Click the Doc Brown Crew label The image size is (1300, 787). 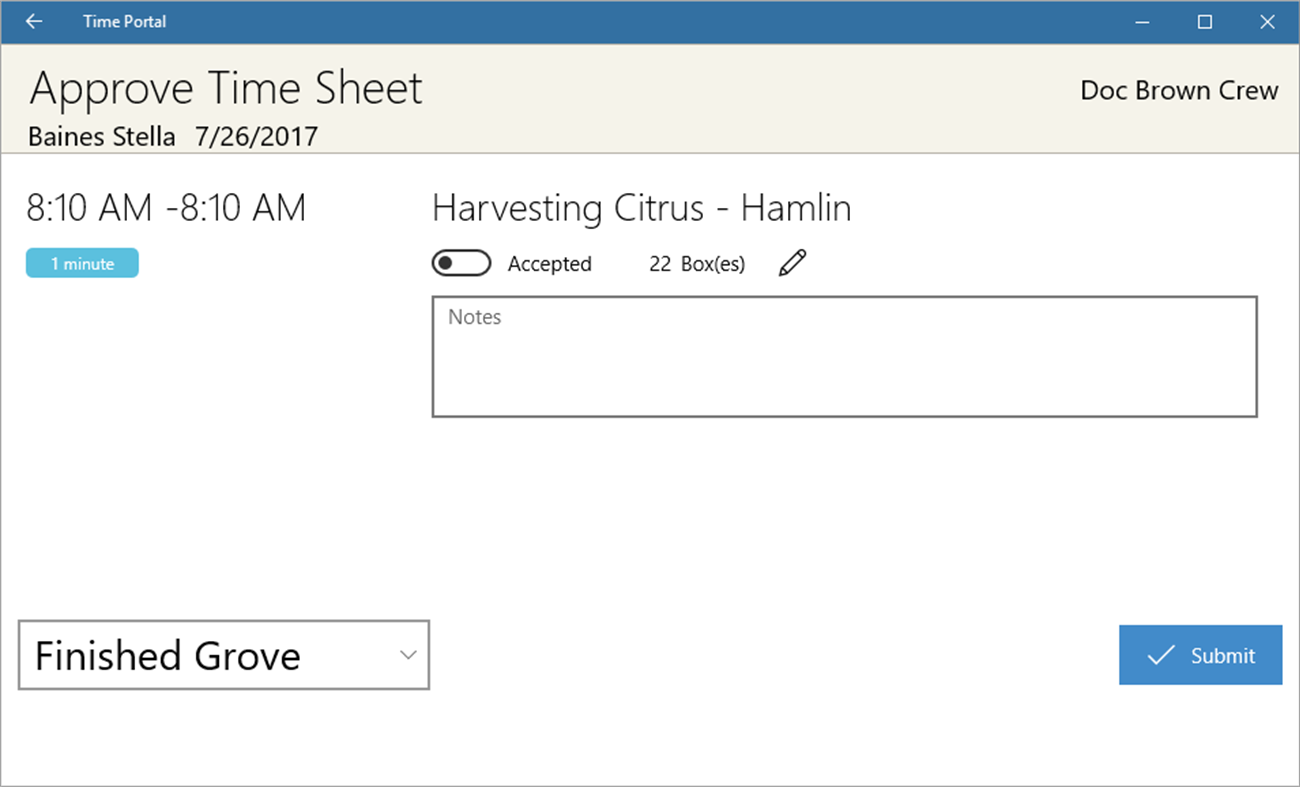[x=1179, y=91]
